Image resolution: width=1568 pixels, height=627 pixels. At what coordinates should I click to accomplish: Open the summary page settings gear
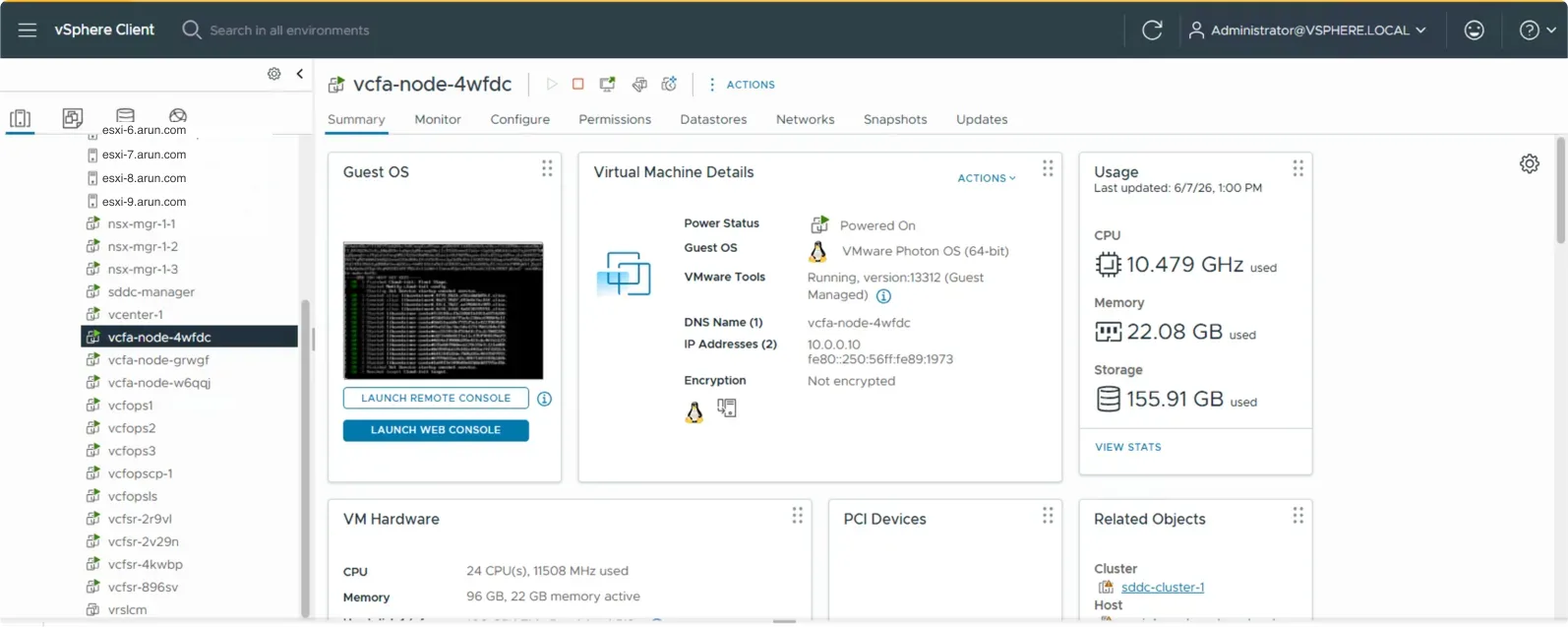1530,164
